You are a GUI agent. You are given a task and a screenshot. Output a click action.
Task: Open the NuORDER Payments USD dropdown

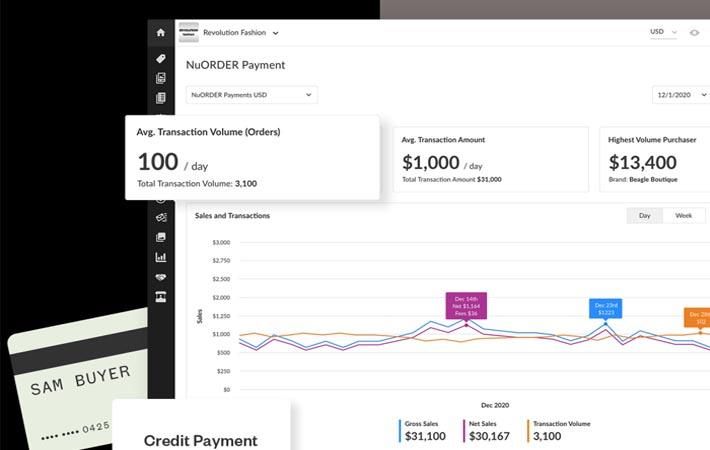pyautogui.click(x=252, y=95)
